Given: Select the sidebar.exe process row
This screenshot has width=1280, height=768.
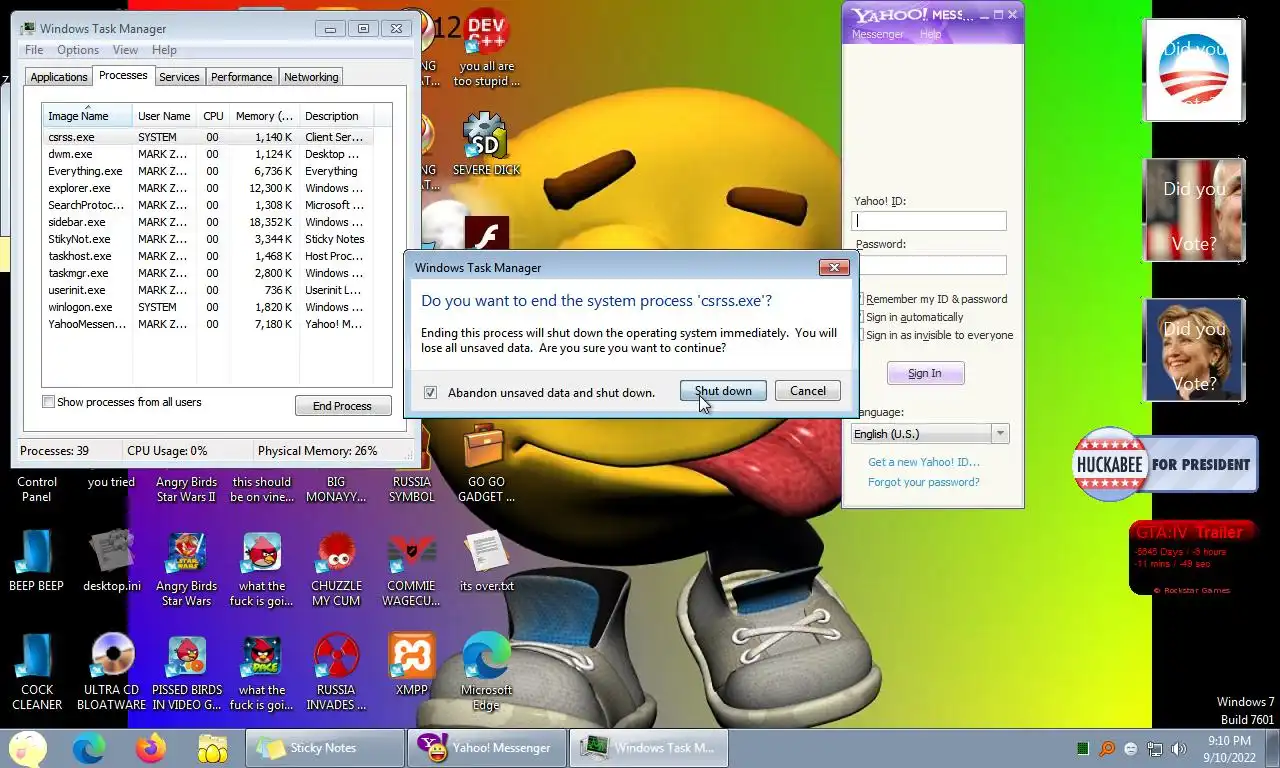Looking at the screenshot, I should click(x=208, y=222).
